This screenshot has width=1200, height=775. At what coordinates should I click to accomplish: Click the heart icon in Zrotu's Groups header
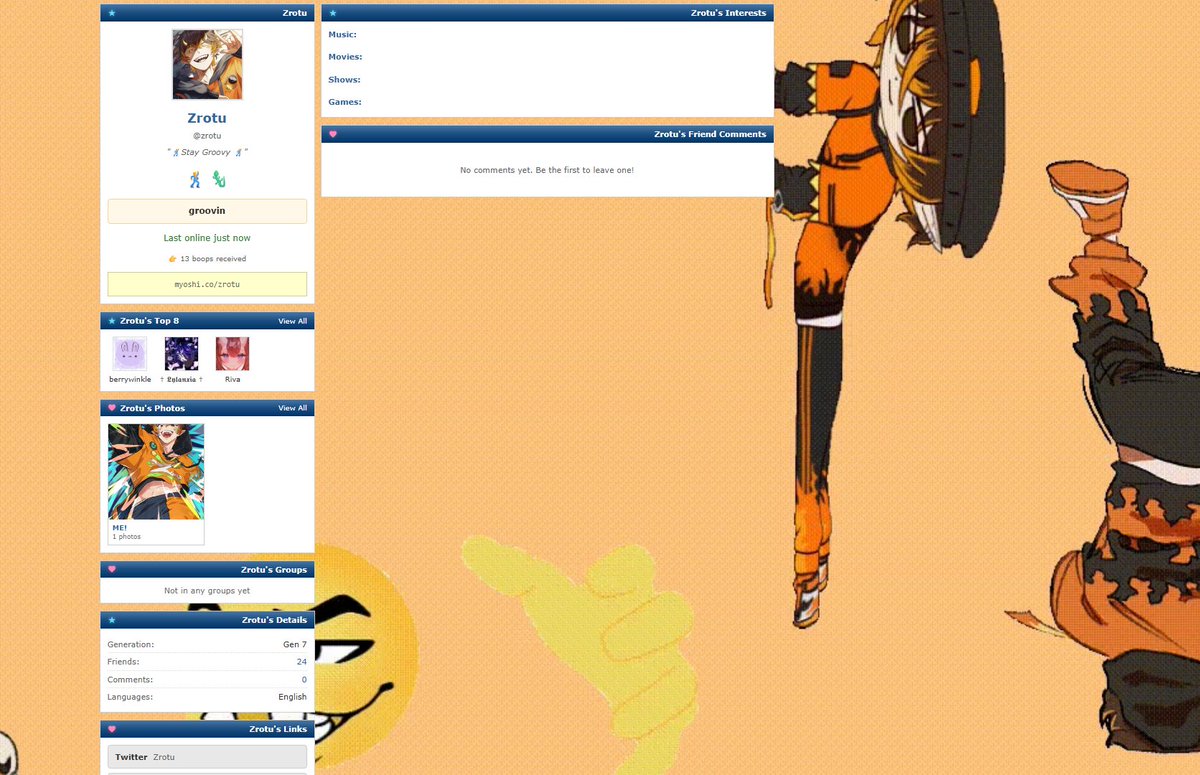coord(112,569)
